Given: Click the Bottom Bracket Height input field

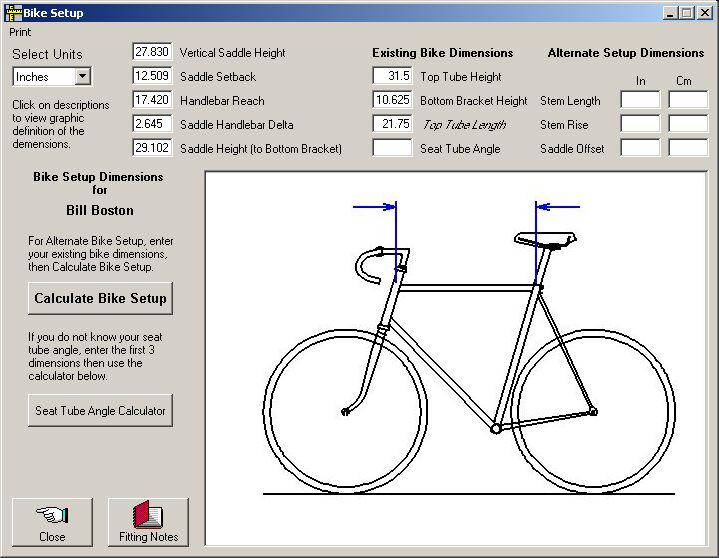Looking at the screenshot, I should pyautogui.click(x=393, y=99).
